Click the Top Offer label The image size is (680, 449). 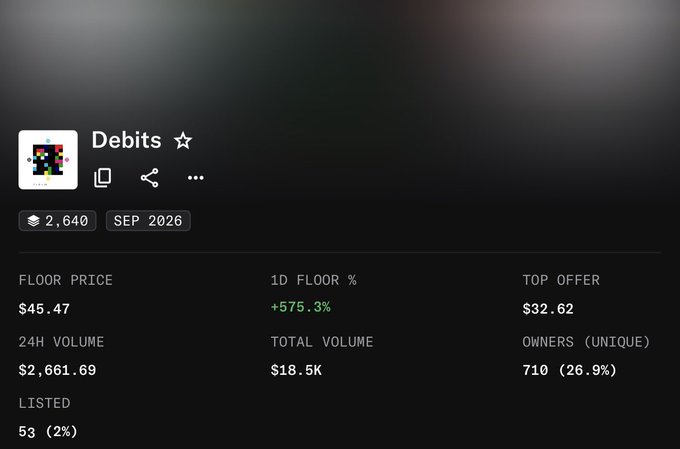[561, 280]
